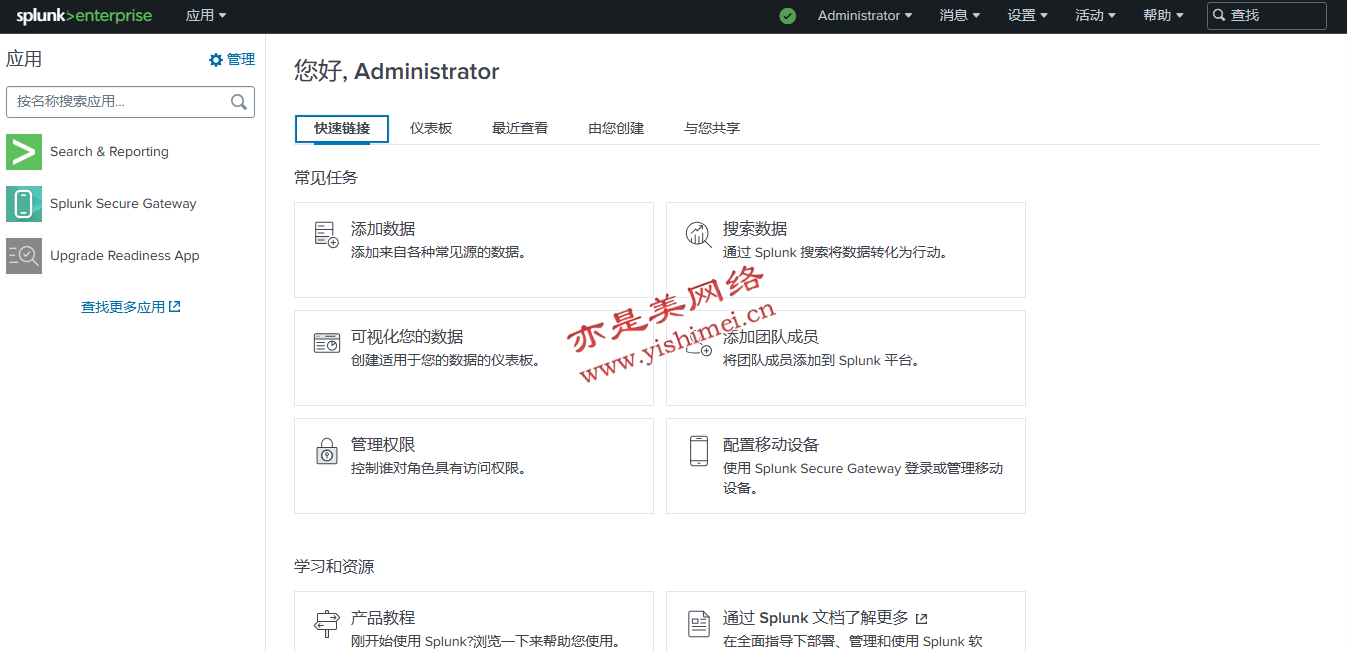Click the 产品教程 signpost icon
This screenshot has height=652, width=1348.
[326, 624]
